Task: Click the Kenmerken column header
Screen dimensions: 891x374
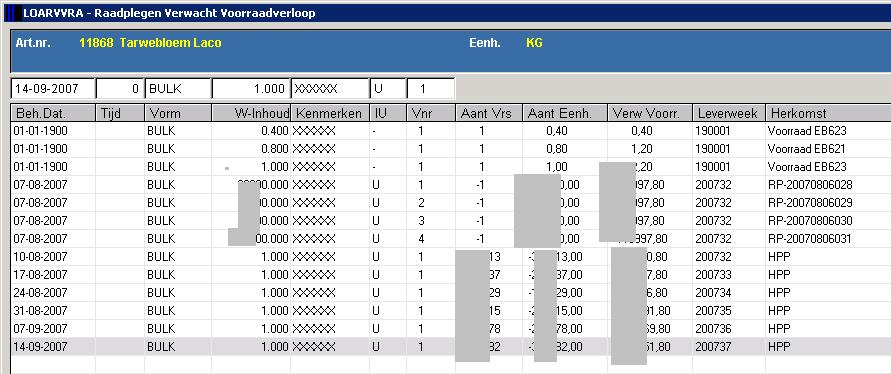Action: [x=330, y=113]
